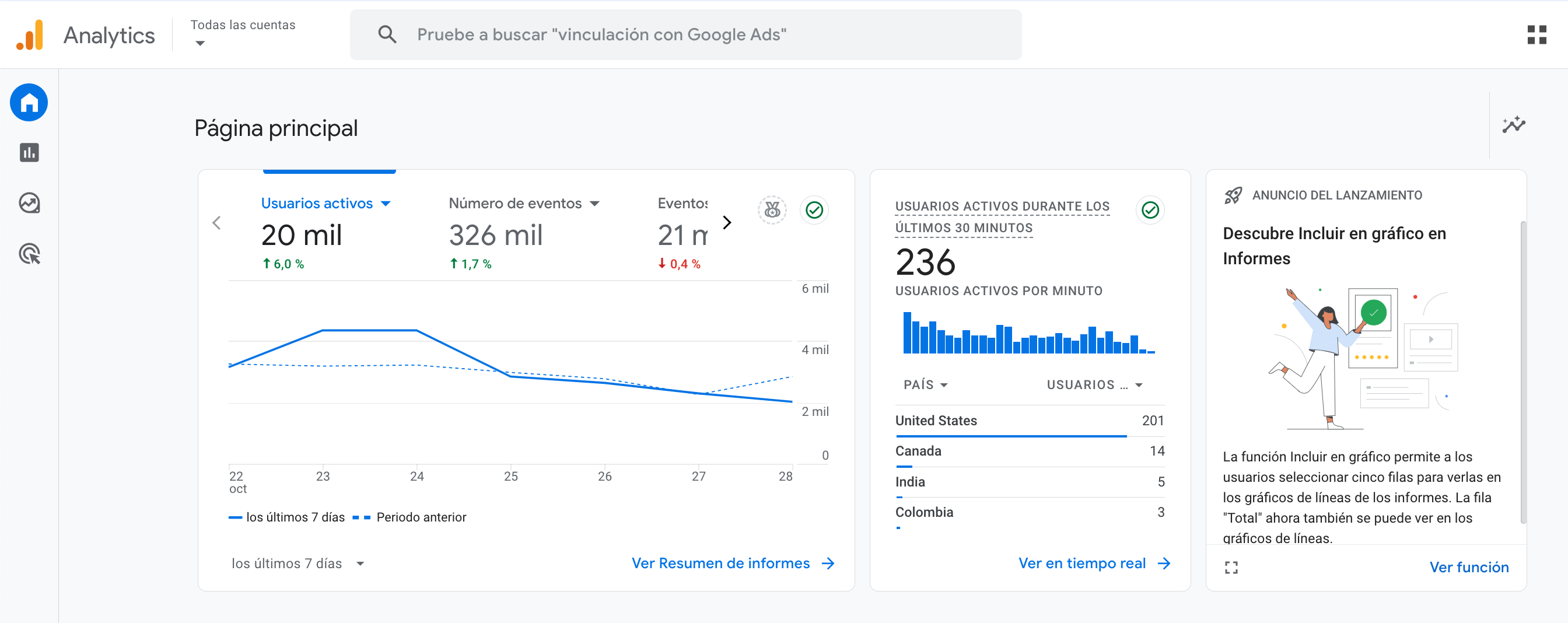Open the PAÍS dimension dropdown
Viewport: 1568px width, 623px height.
pos(925,384)
